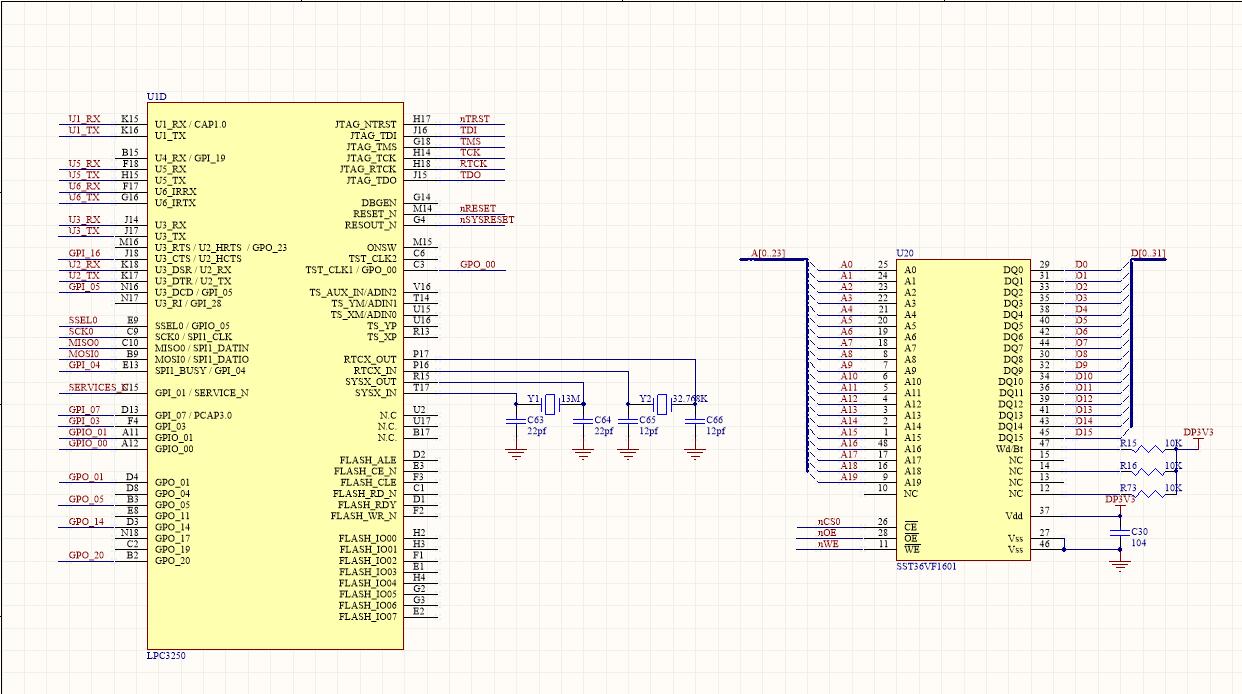Click the RTCK net label
The height and width of the screenshot is (694, 1242).
473,164
